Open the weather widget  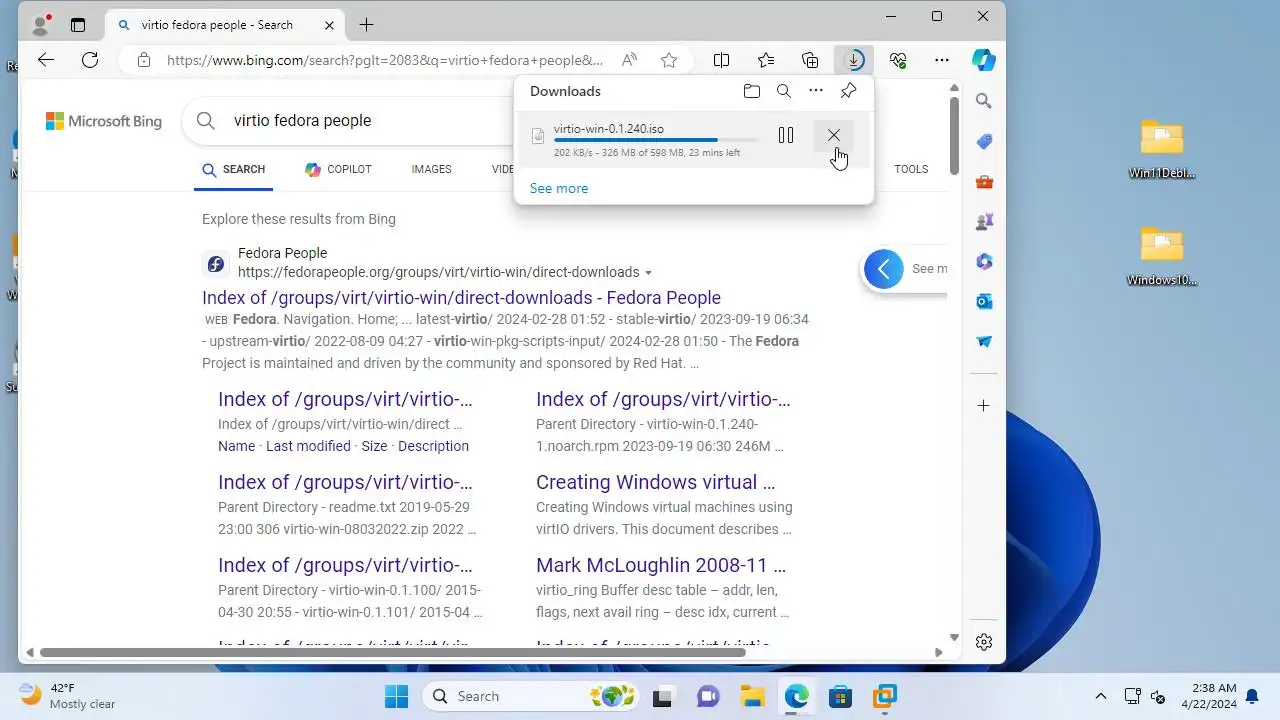(x=67, y=696)
